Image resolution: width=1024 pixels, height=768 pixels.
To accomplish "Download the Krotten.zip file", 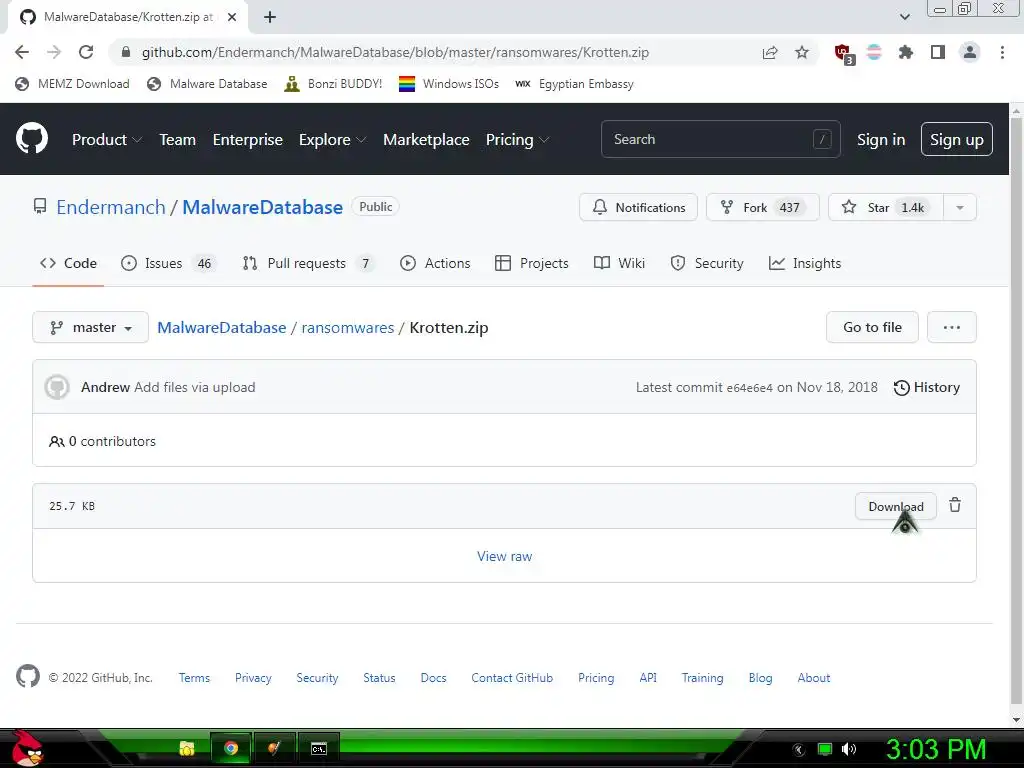I will coord(895,506).
